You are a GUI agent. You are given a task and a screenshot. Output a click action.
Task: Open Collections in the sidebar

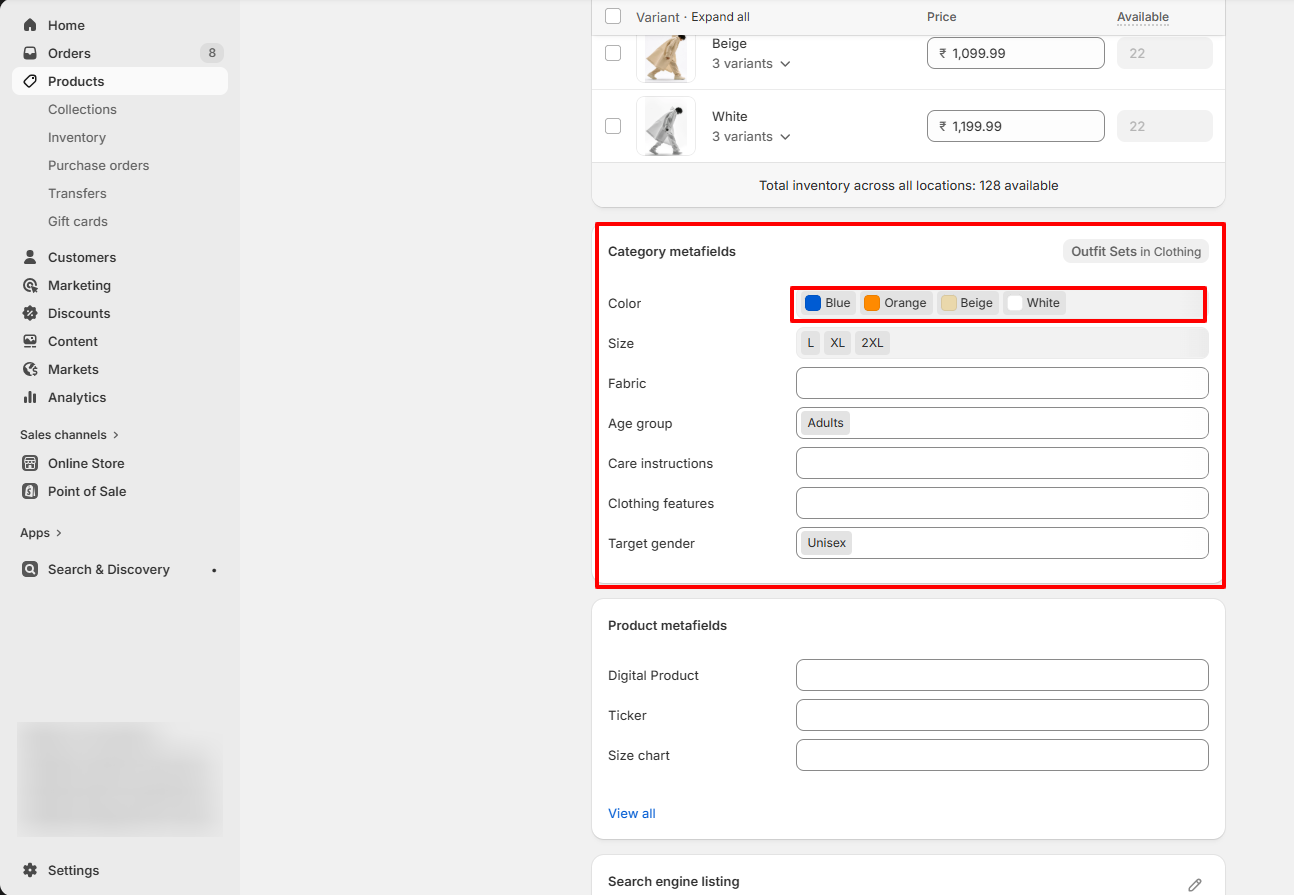click(x=82, y=109)
